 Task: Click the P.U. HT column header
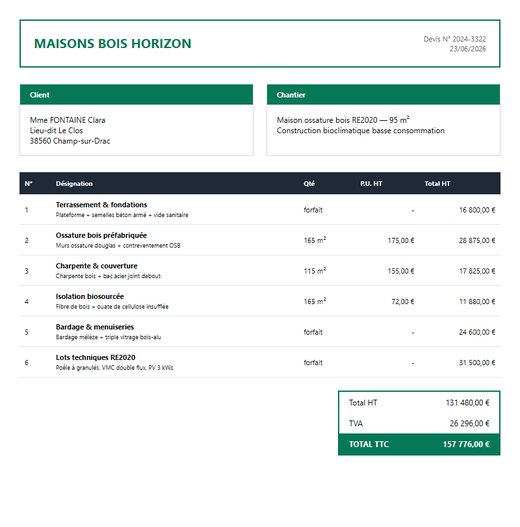click(x=371, y=184)
